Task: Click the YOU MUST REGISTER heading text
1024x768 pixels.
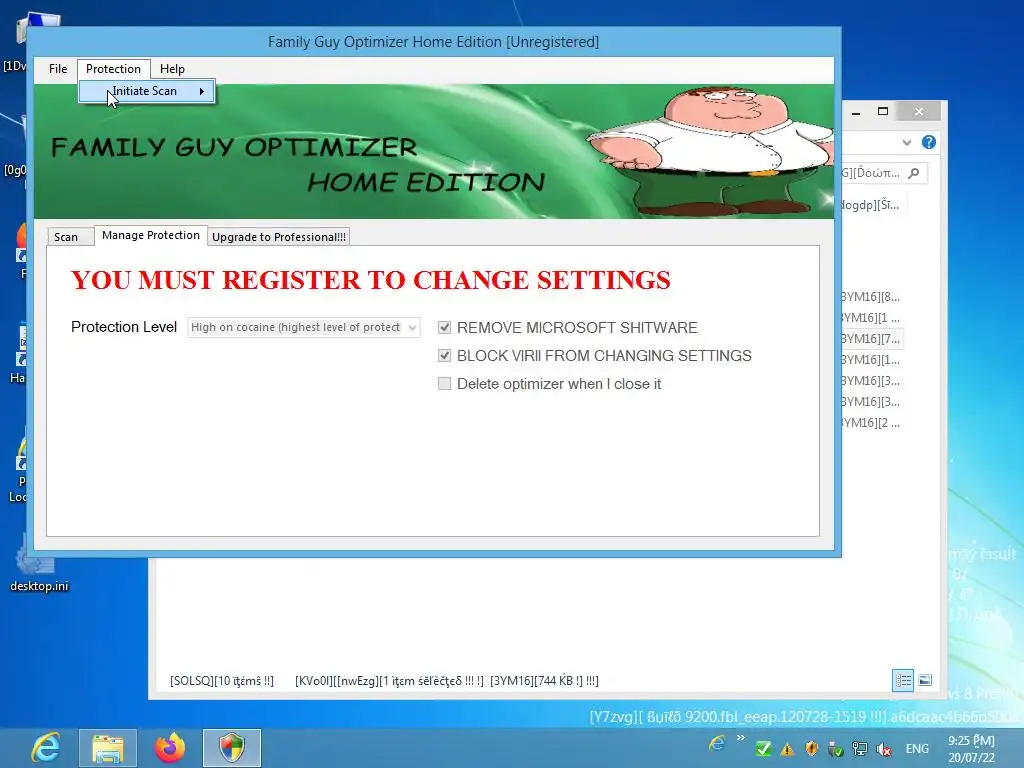Action: coord(371,280)
